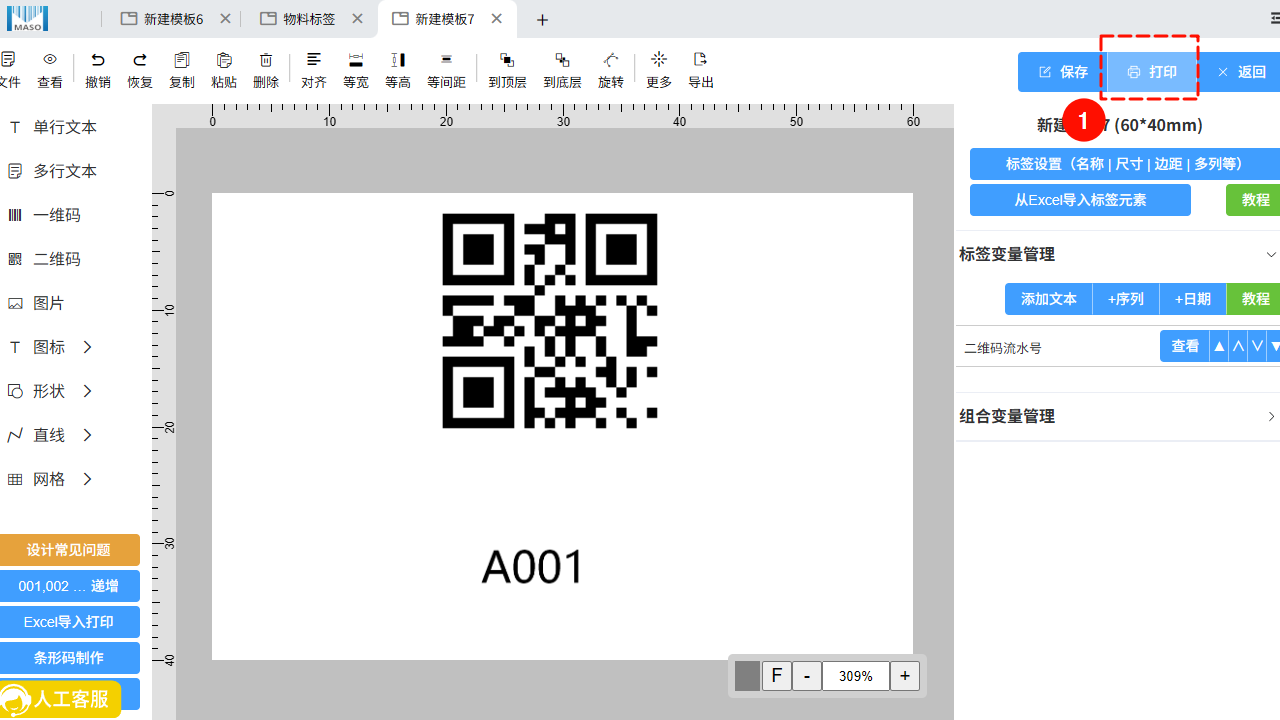Click 添加文本 to add text variable

(1048, 299)
